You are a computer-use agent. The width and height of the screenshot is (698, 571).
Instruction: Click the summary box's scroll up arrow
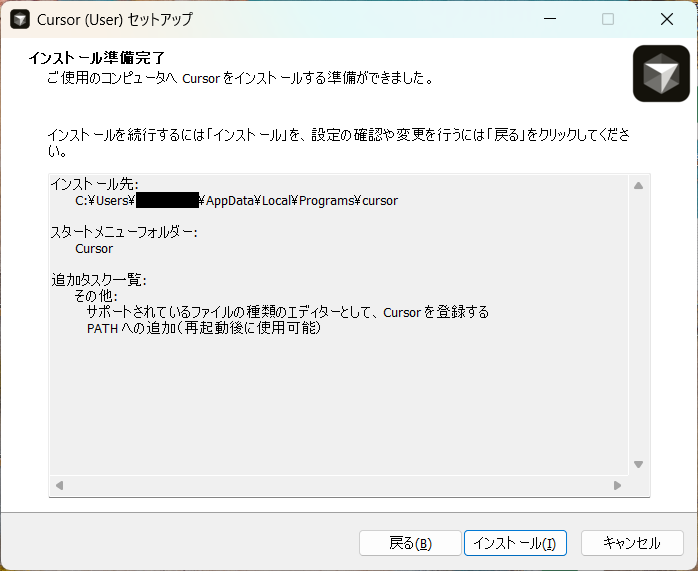click(639, 185)
